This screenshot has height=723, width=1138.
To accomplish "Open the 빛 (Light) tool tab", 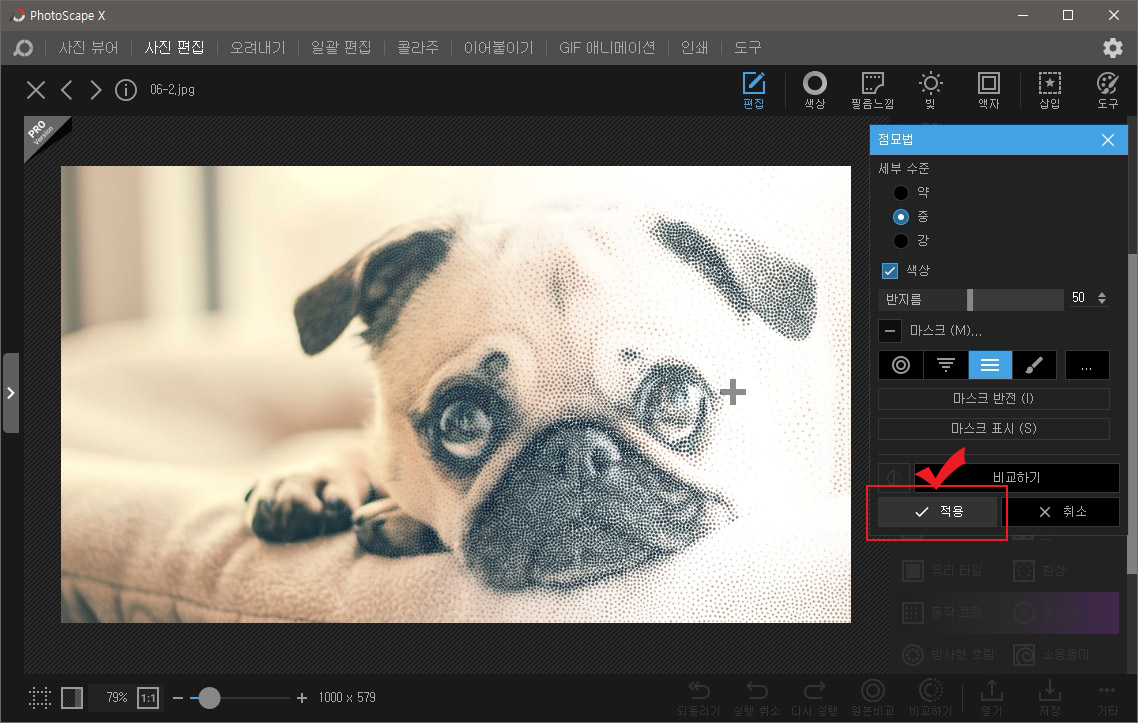I will click(x=930, y=90).
